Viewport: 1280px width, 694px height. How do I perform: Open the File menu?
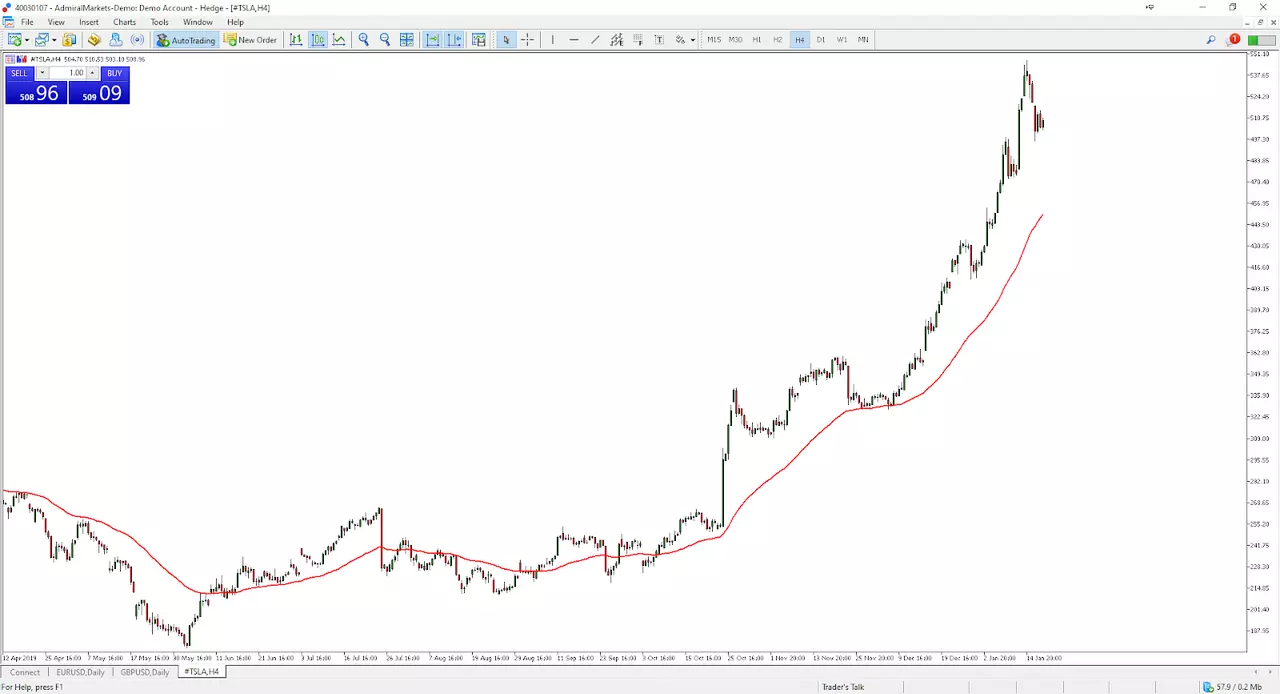(x=27, y=22)
